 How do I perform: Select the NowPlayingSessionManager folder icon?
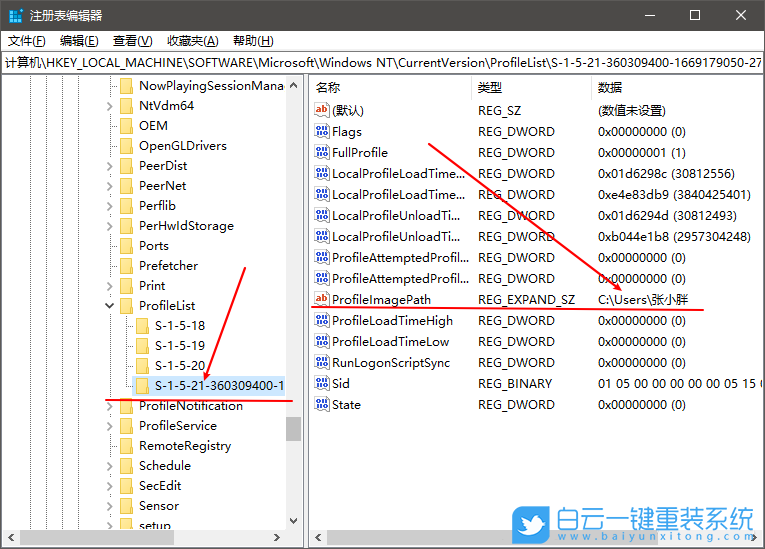coord(126,86)
